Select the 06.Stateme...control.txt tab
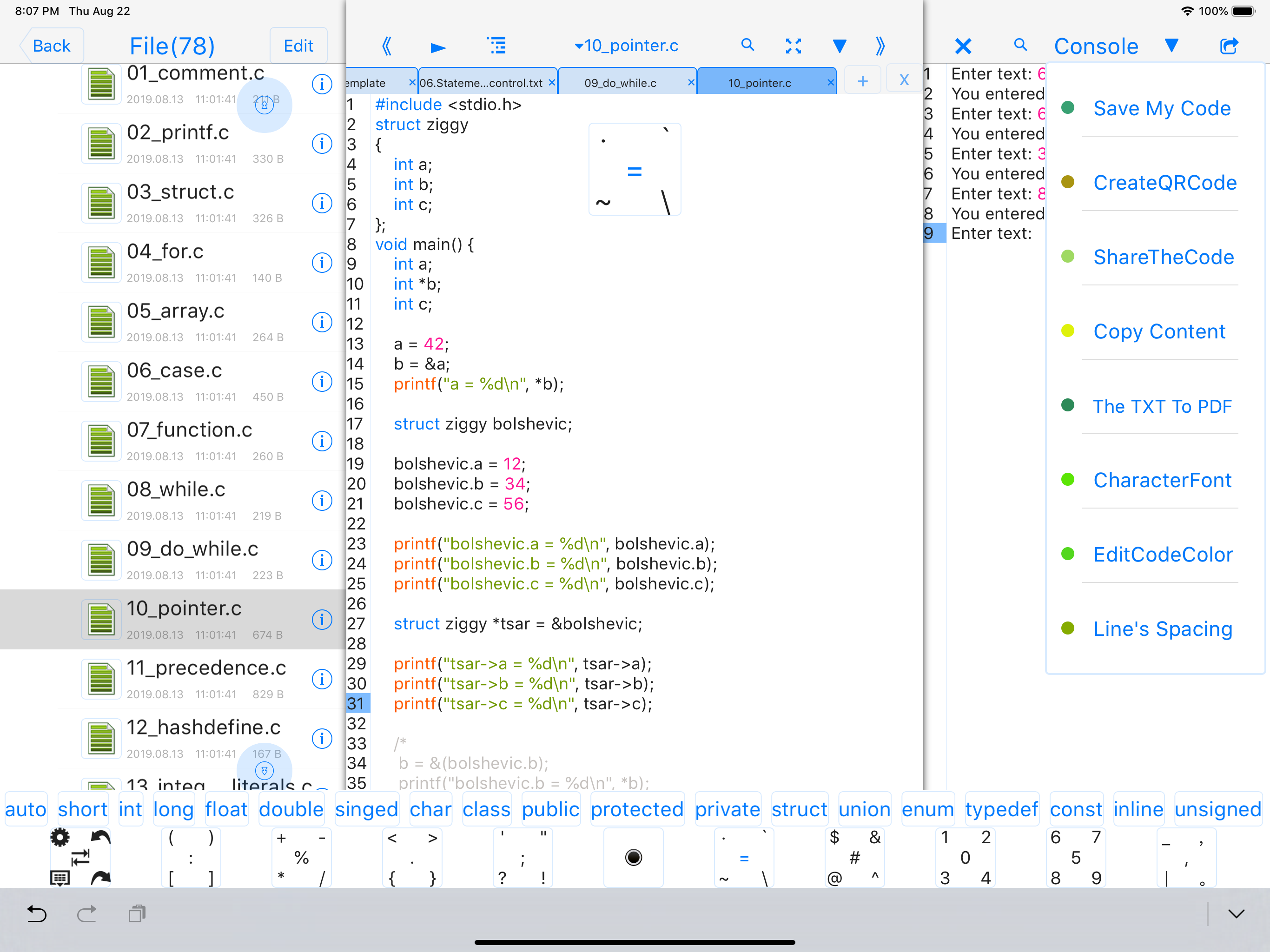This screenshot has height=952, width=1270. (481, 83)
